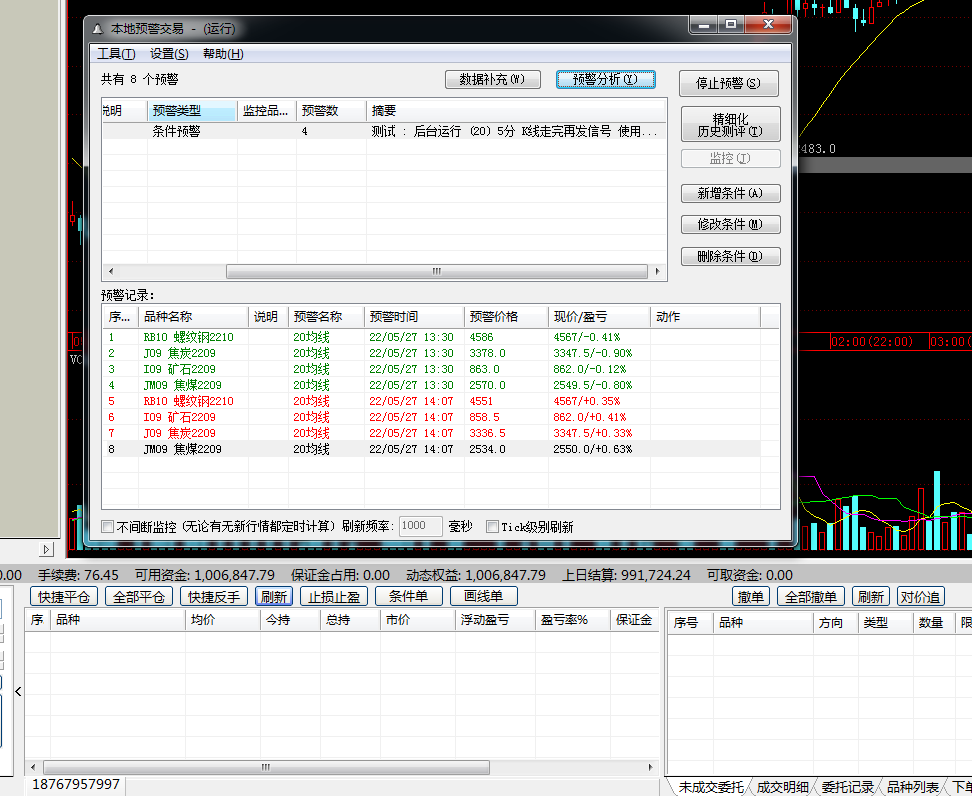This screenshot has width=972, height=796.
Task: Sort by the 预警类型 column header
Action: [x=192, y=111]
